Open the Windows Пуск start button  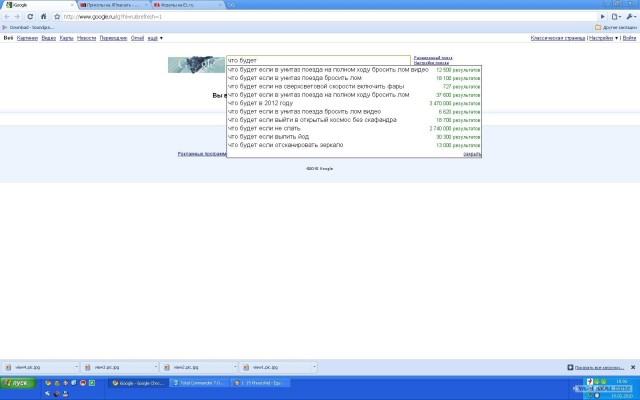[x=18, y=383]
